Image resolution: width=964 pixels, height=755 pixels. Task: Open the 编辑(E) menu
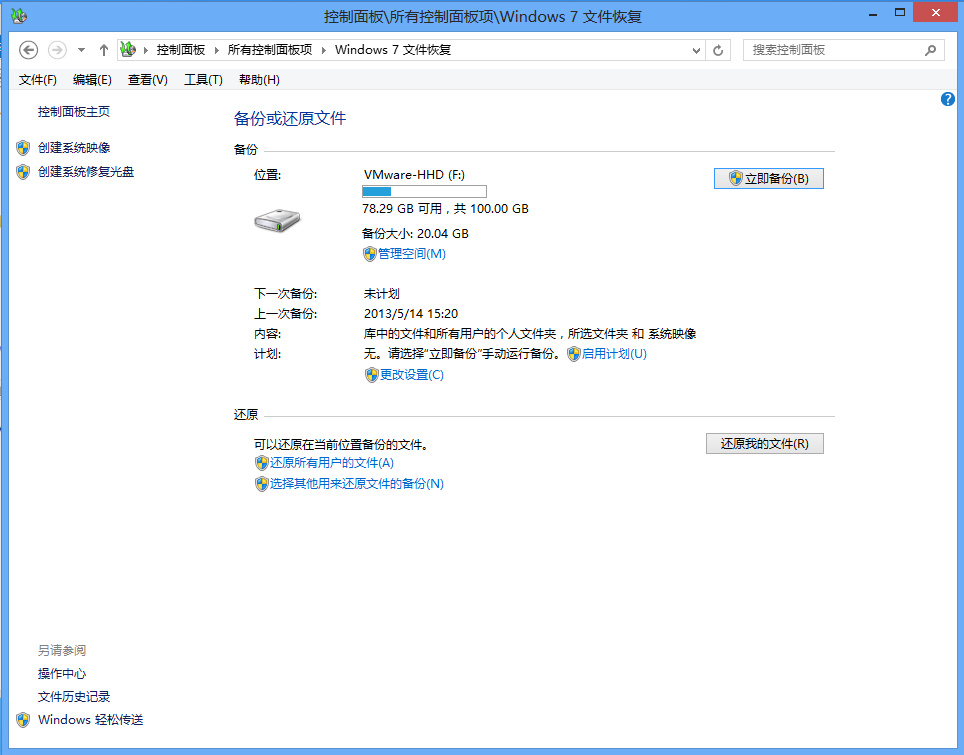click(92, 80)
